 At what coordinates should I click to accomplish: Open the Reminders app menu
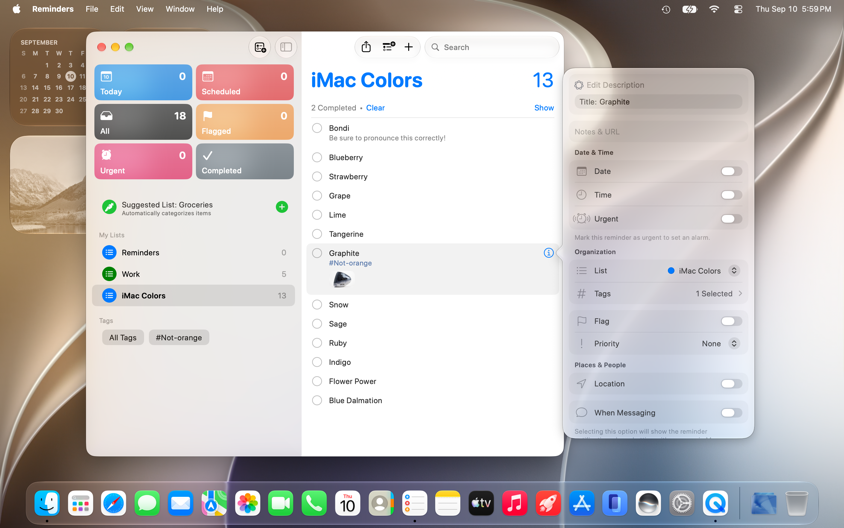click(53, 9)
